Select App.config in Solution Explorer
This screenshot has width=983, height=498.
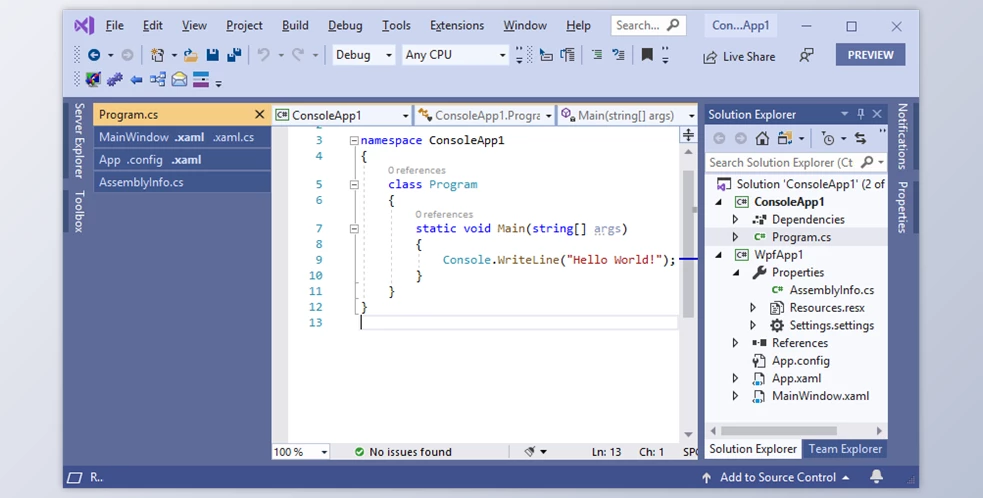pos(801,361)
